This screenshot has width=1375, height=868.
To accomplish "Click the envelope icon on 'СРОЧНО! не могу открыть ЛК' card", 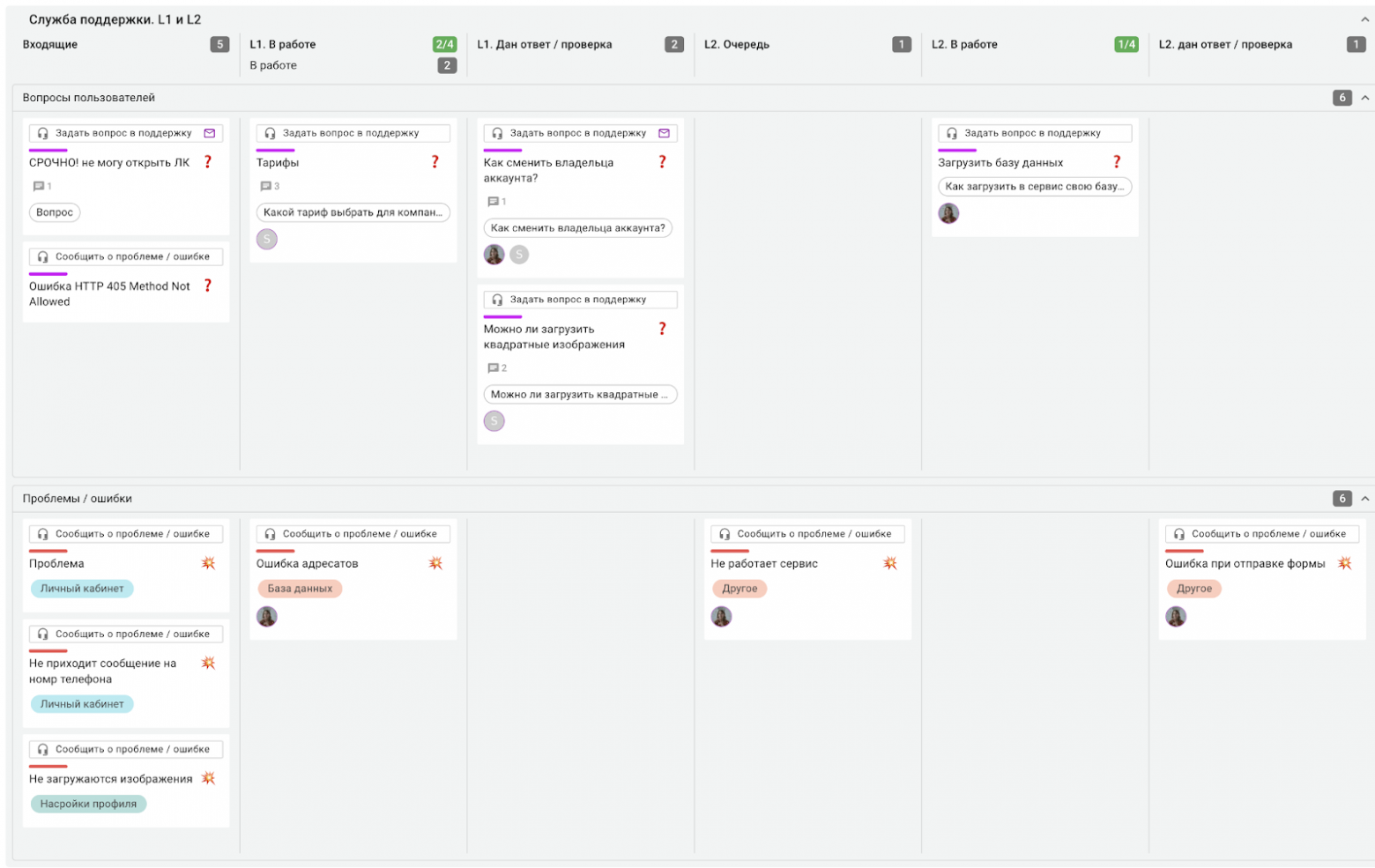I will pyautogui.click(x=210, y=133).
